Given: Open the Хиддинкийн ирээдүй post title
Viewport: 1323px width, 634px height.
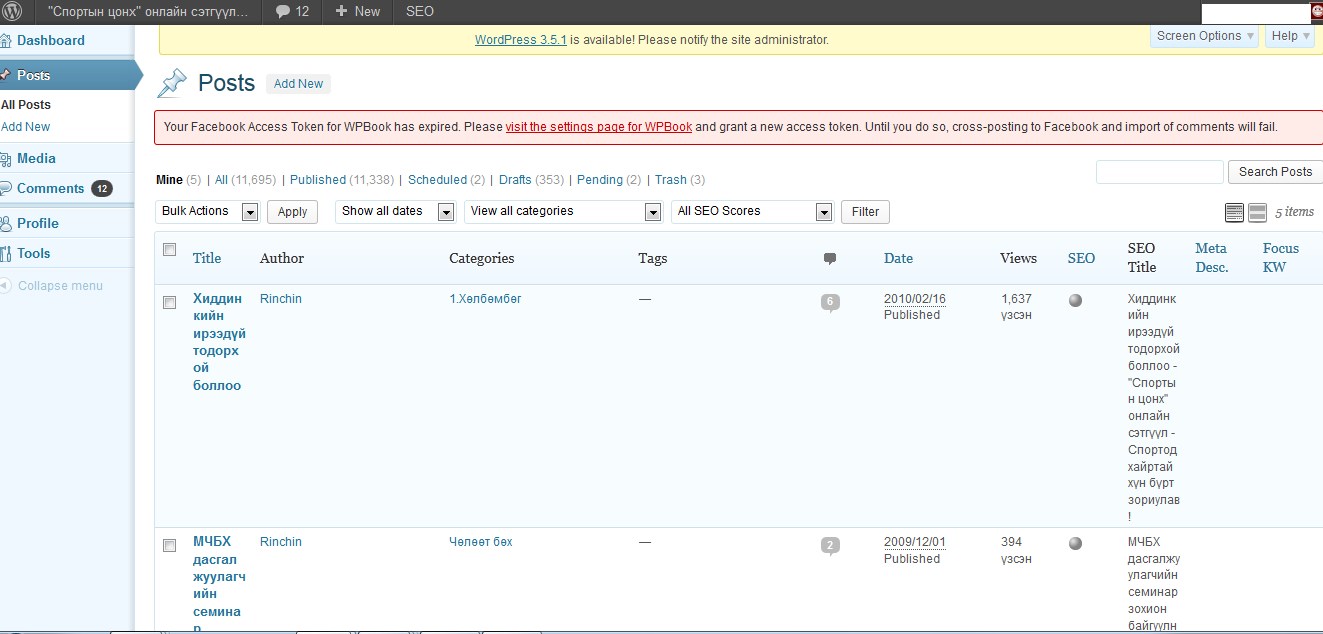Looking at the screenshot, I should (219, 342).
